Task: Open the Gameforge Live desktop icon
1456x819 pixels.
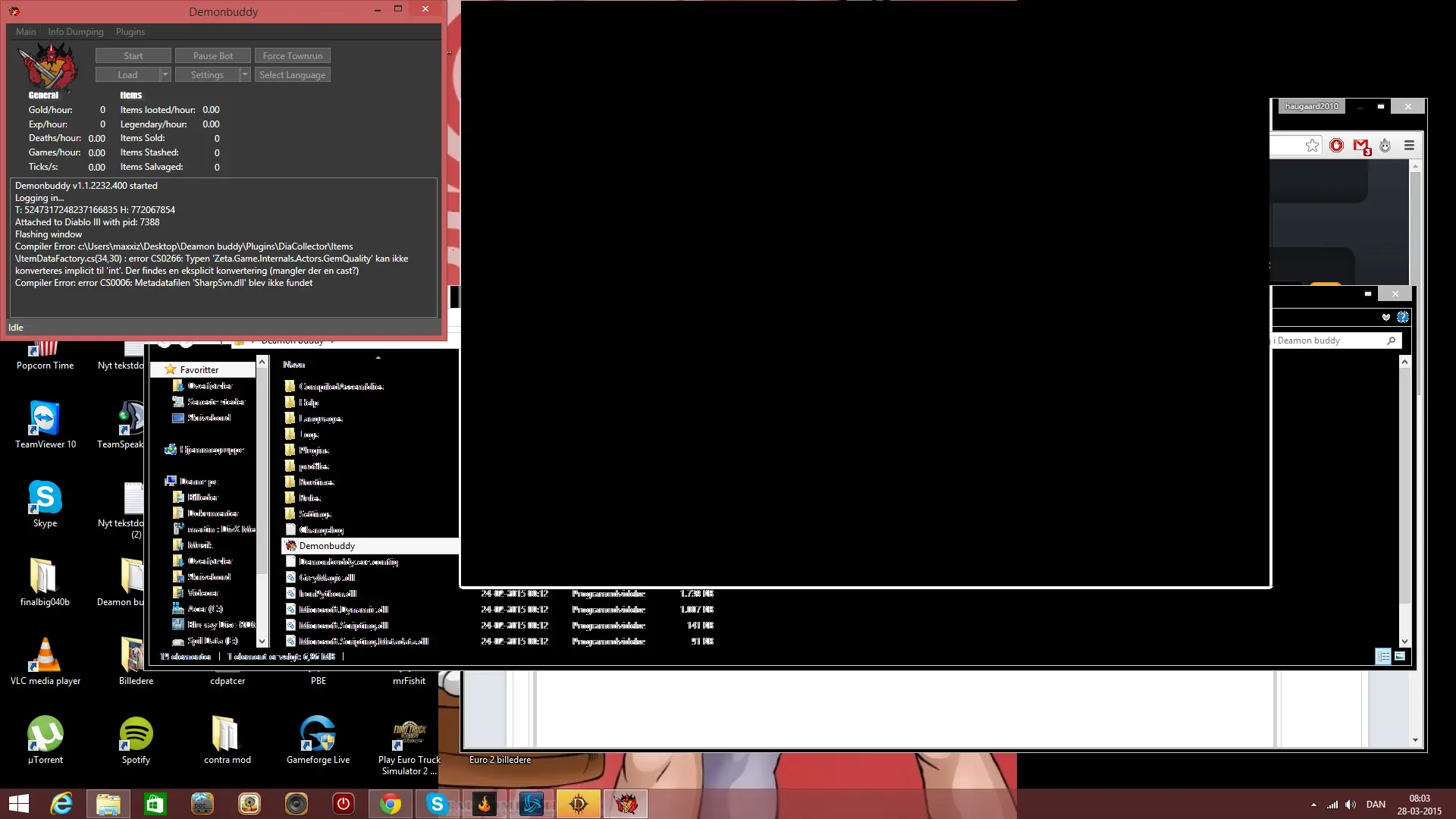Action: point(318,740)
